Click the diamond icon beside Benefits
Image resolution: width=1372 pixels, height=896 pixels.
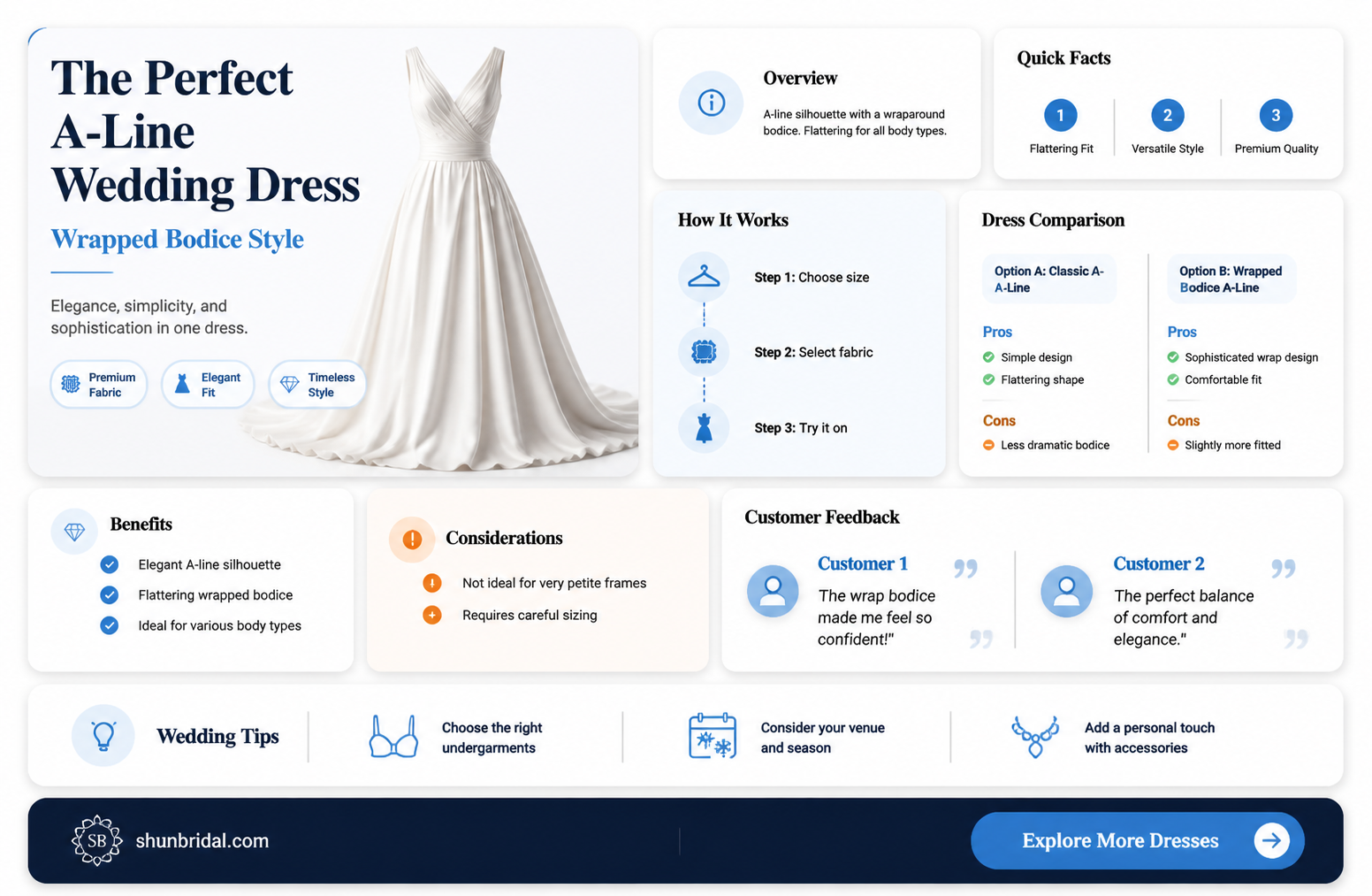click(74, 531)
